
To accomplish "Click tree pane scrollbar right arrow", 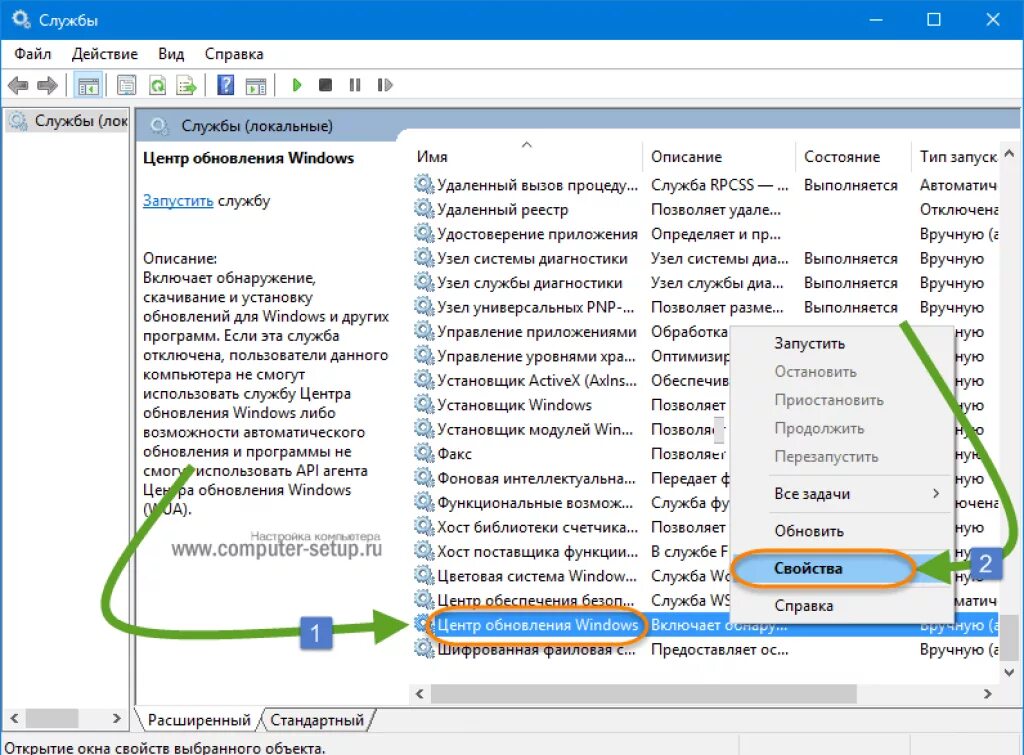I will pyautogui.click(x=116, y=718).
